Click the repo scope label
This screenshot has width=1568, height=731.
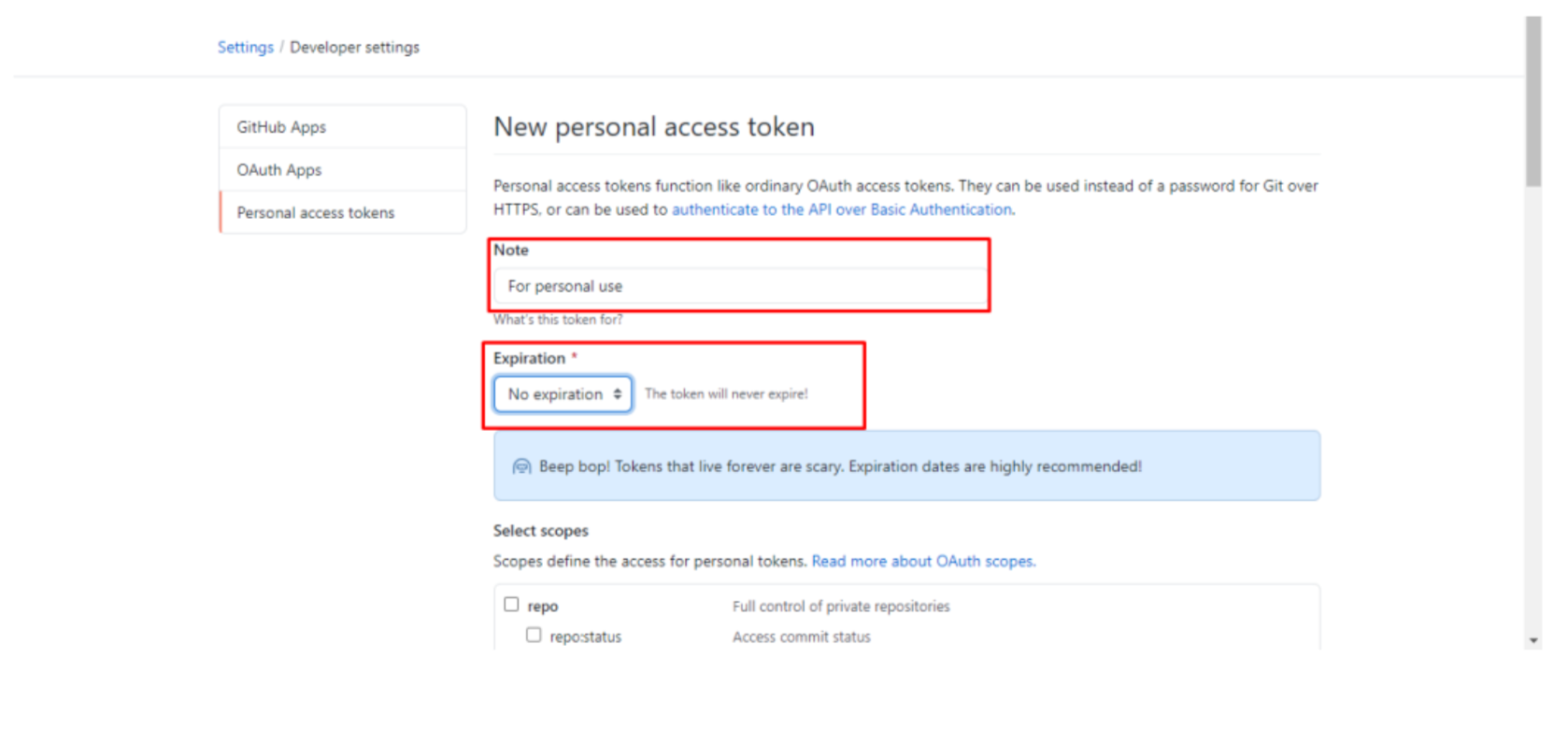[544, 605]
